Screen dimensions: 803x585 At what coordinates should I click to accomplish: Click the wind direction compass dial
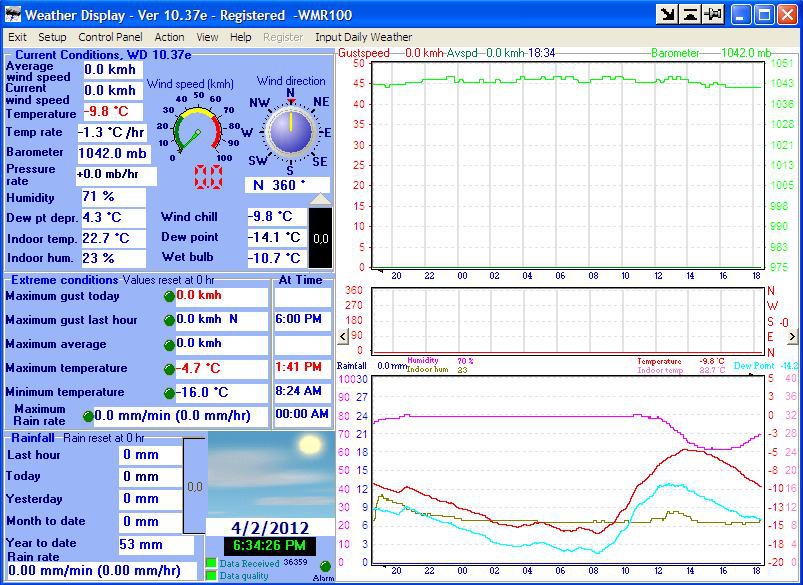coord(291,132)
